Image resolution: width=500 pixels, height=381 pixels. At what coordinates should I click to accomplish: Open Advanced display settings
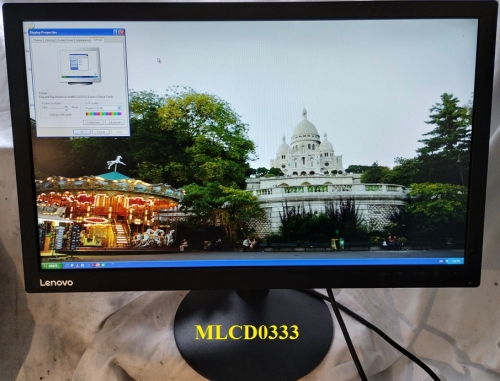tap(115, 122)
